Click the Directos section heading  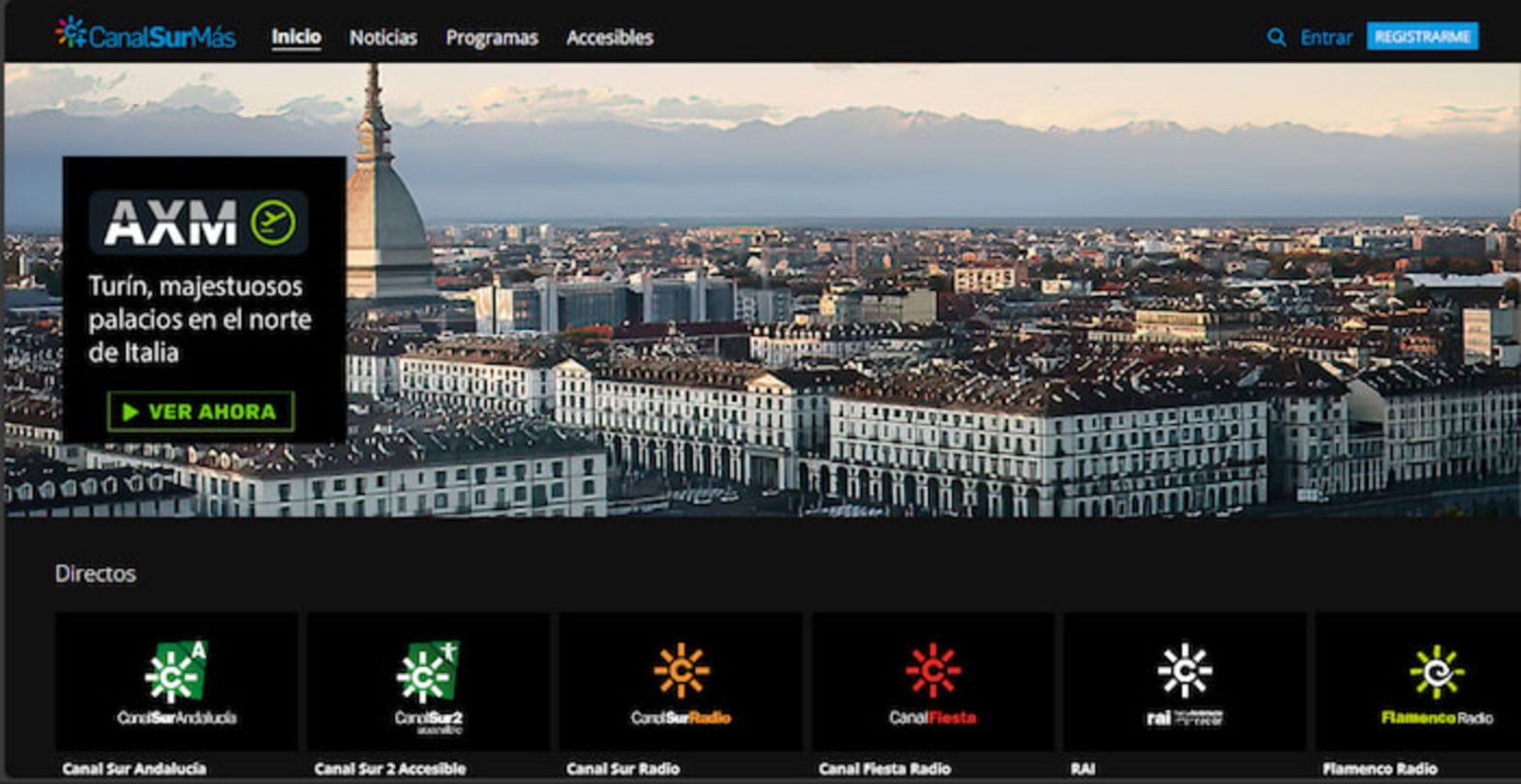click(x=95, y=573)
